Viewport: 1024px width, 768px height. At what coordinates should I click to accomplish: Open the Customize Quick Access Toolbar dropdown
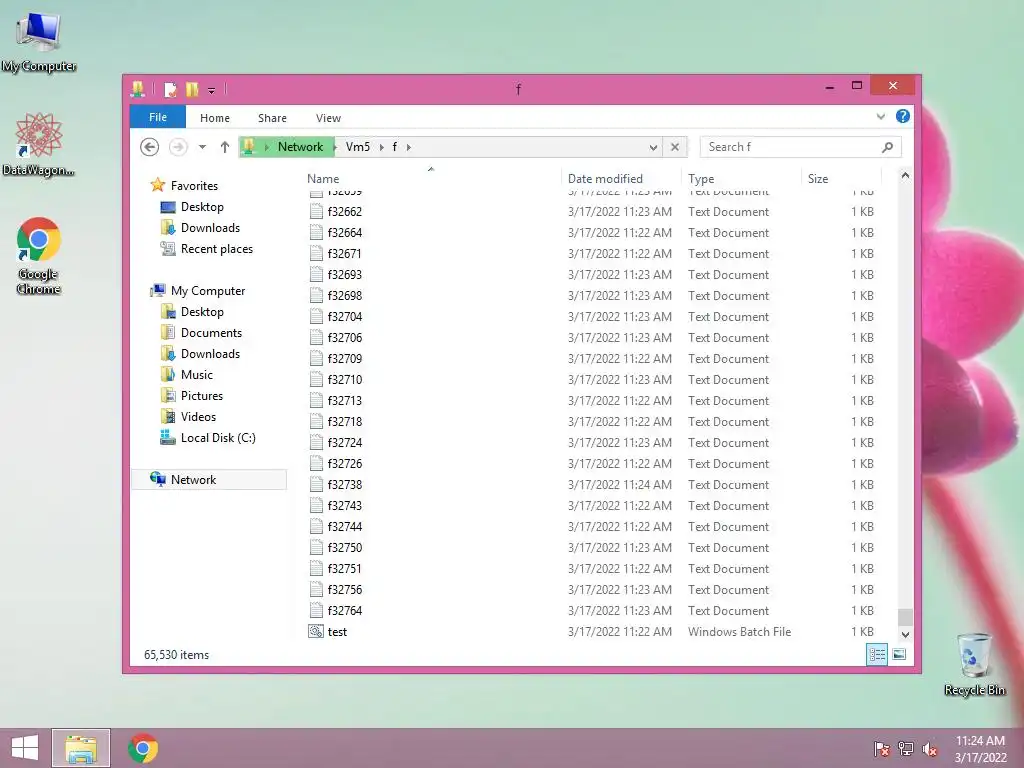tap(211, 90)
